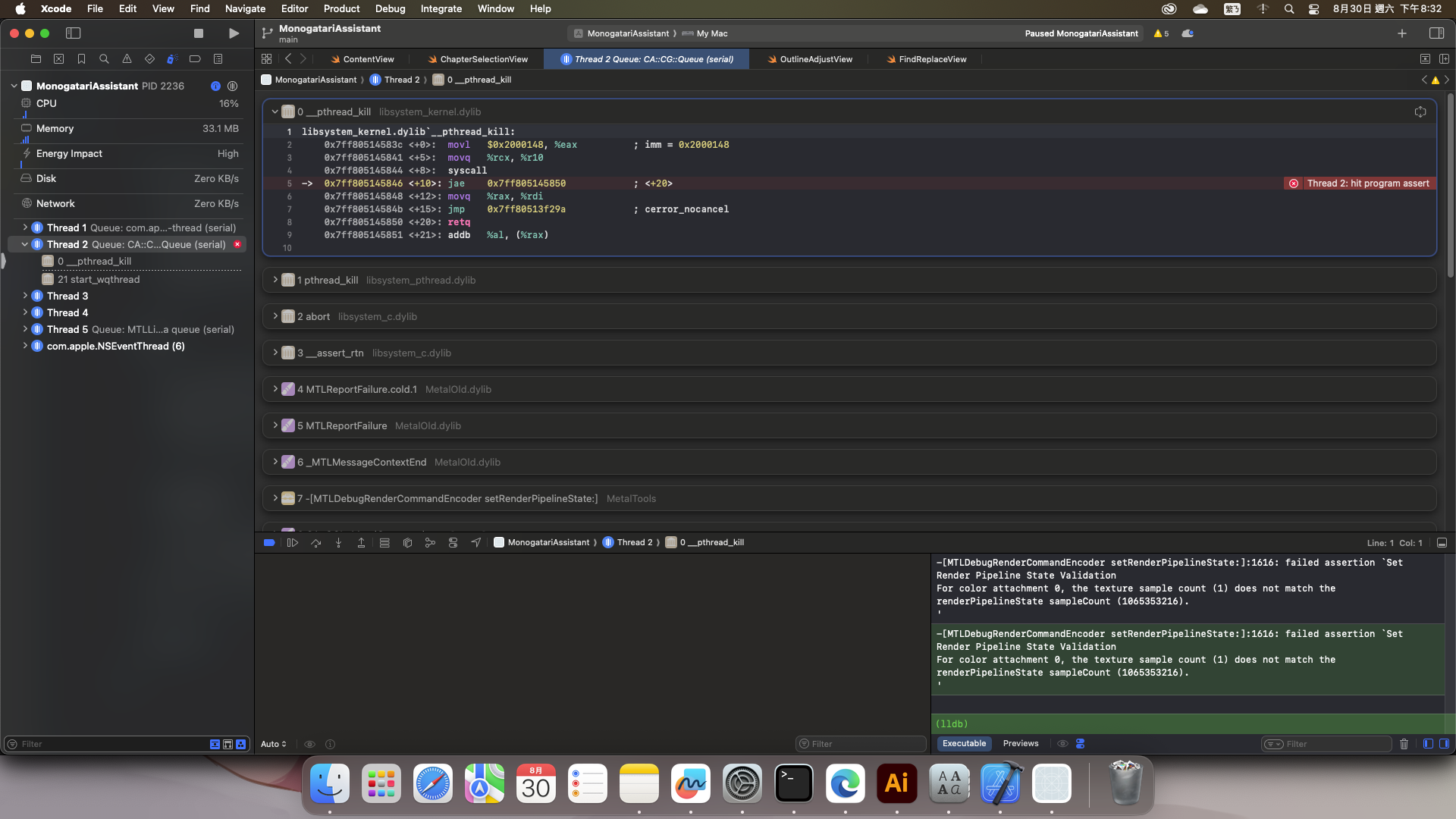Expand the 5 MTLReportFailure frame
The height and width of the screenshot is (819, 1456).
(x=275, y=425)
